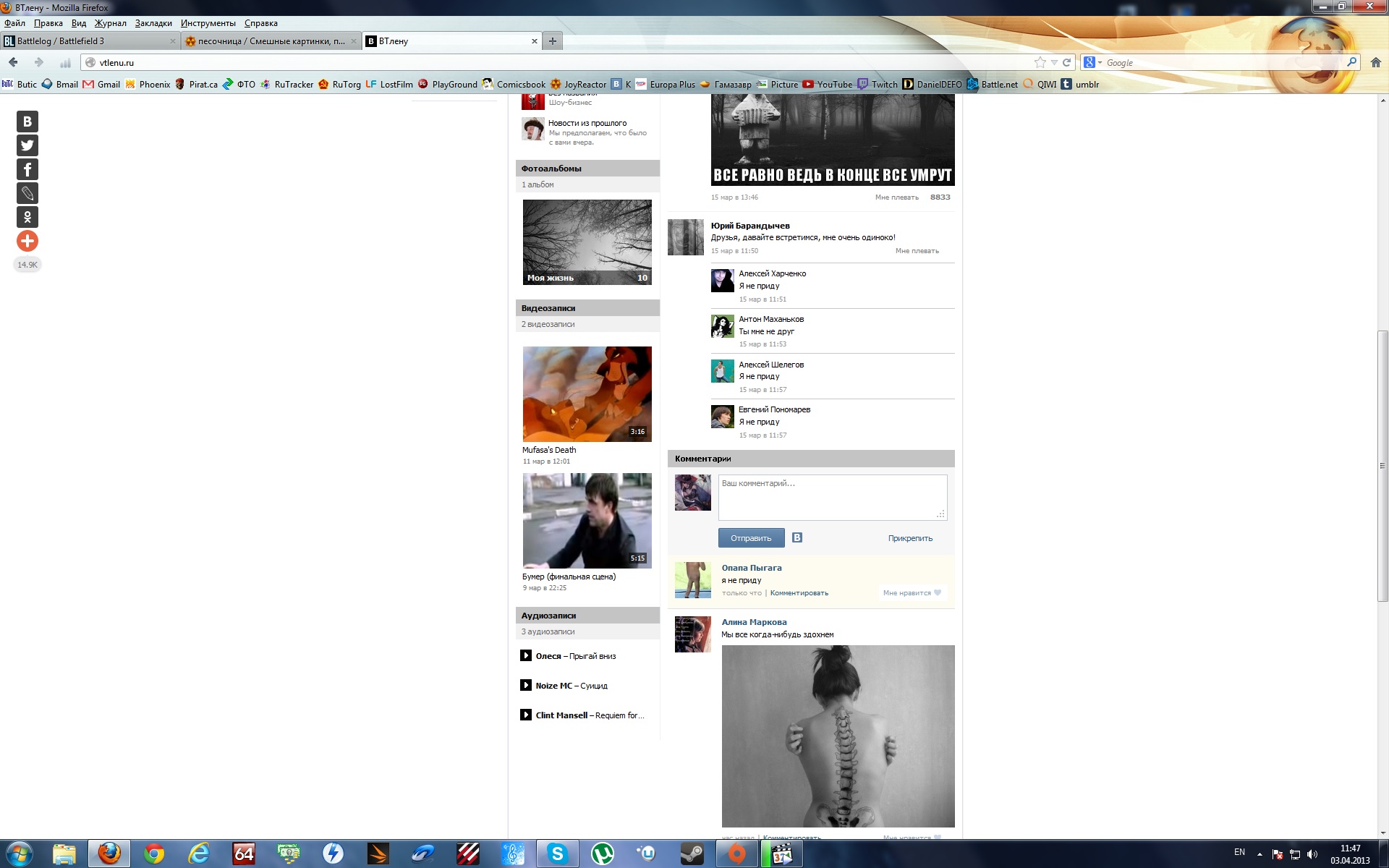Play the Clint Mansell Requiem track
This screenshot has width=1389, height=868.
pos(526,715)
